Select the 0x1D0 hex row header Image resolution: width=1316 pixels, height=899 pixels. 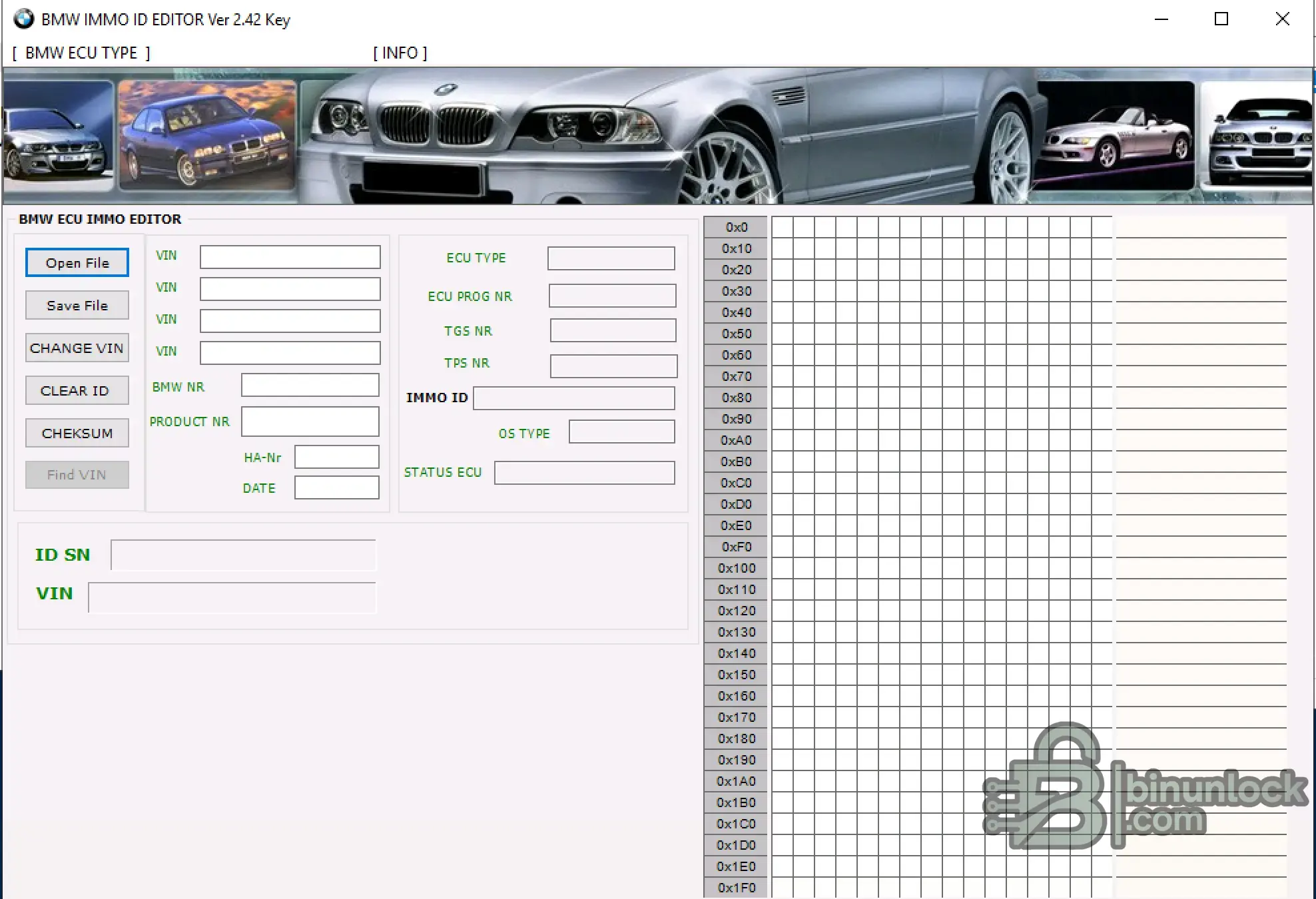point(736,845)
